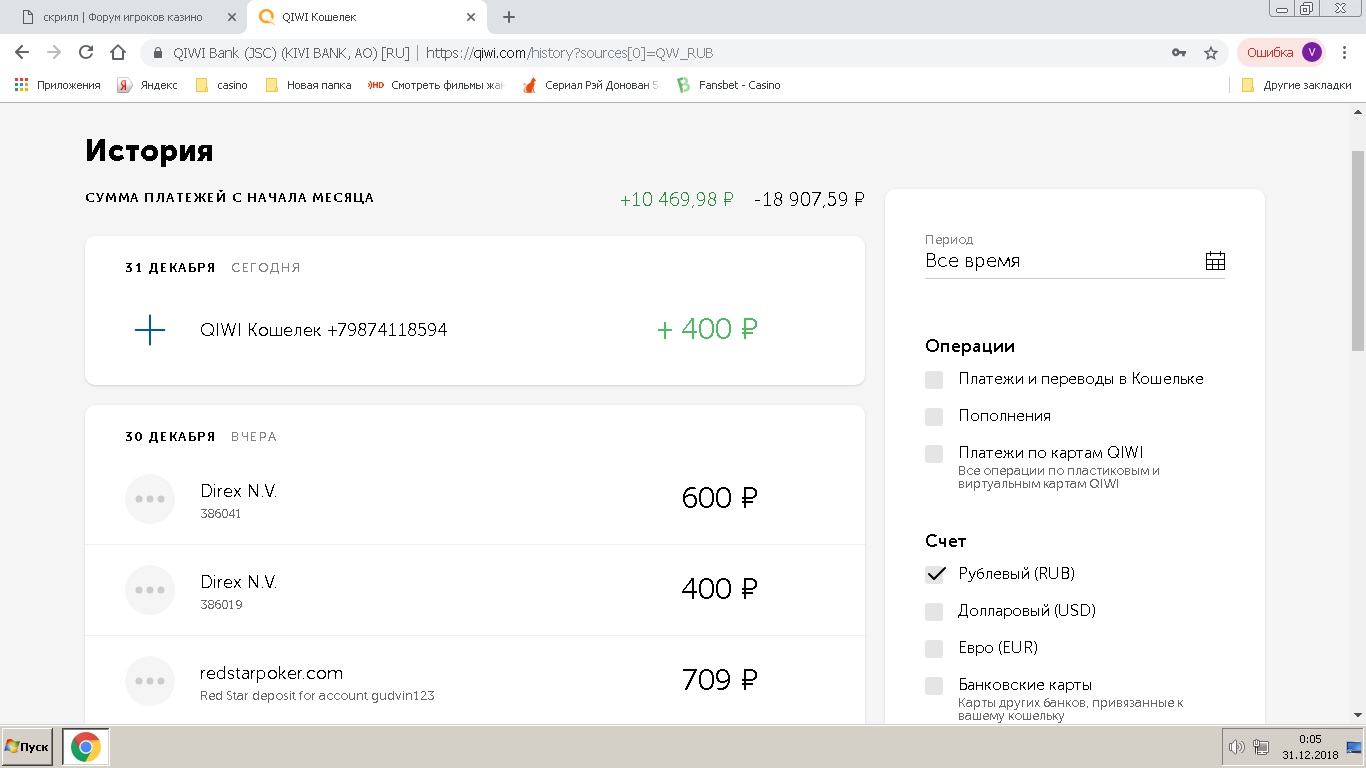The height and width of the screenshot is (768, 1366).
Task: Click the blue plus top-up icon
Action: tap(150, 330)
